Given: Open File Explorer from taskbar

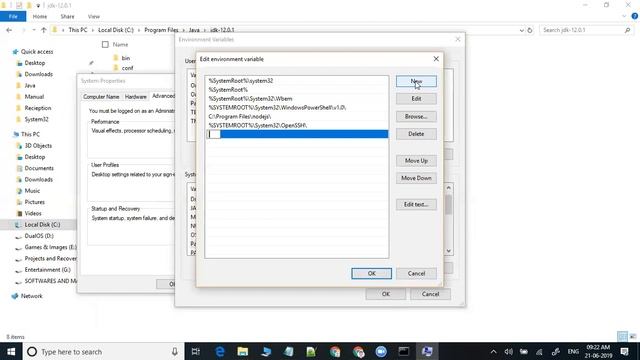Looking at the screenshot, I should [x=242, y=351].
